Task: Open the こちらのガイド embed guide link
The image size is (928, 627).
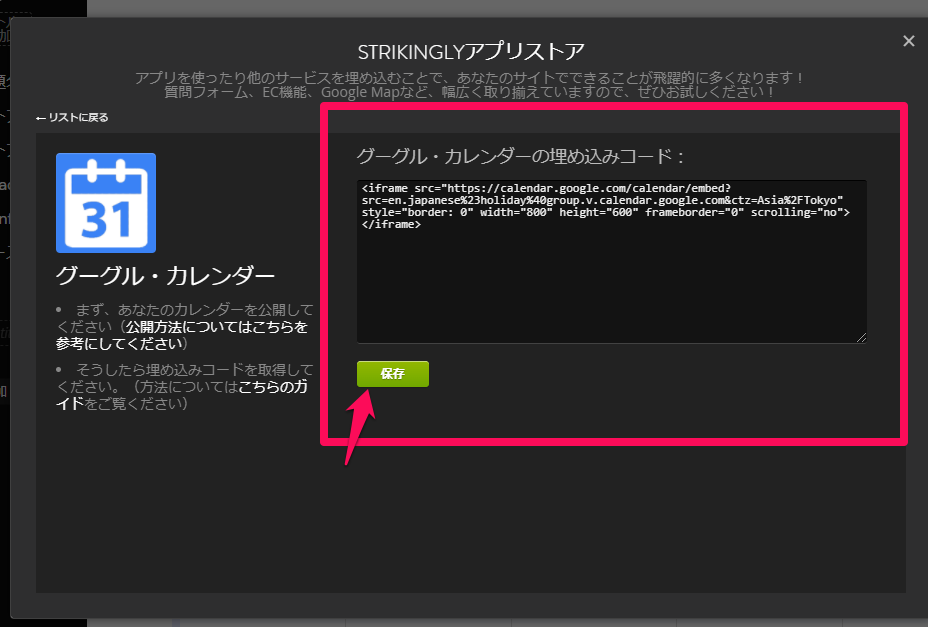Action: pyautogui.click(x=182, y=395)
